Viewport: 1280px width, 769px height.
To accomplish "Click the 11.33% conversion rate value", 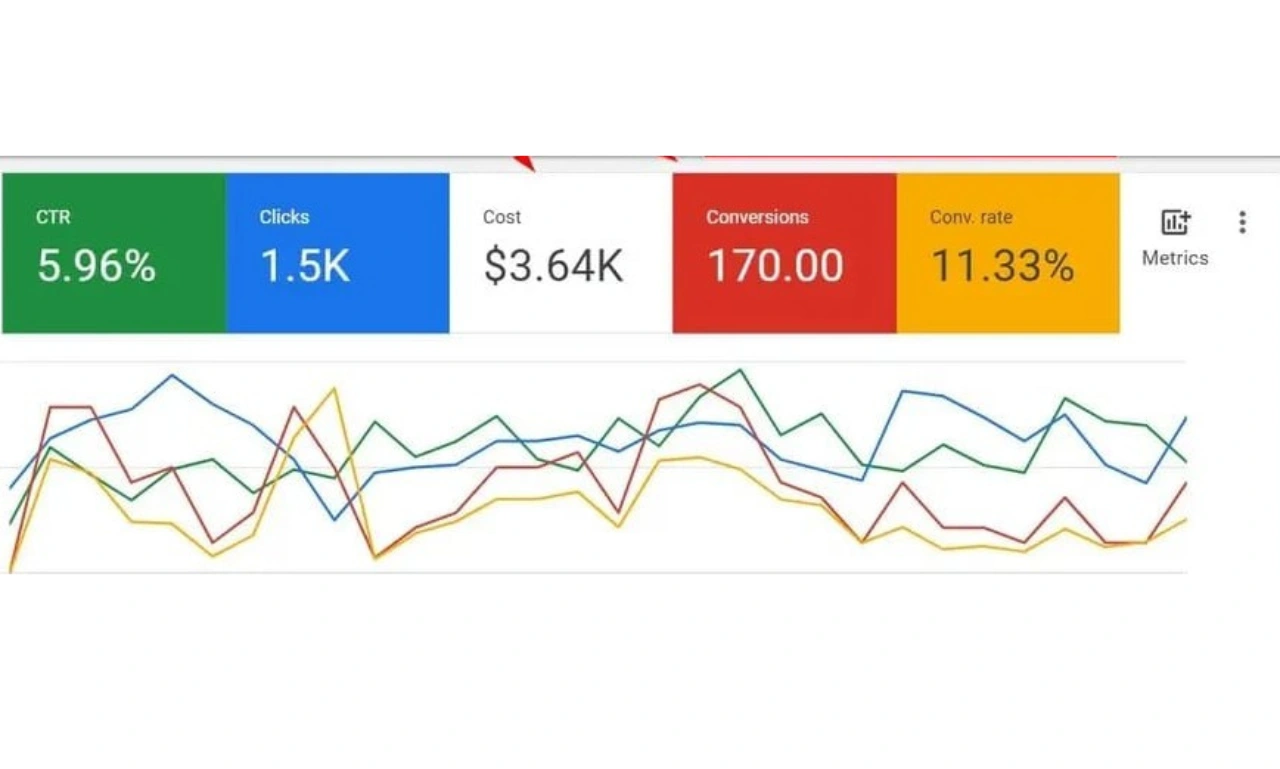I will click(x=1003, y=266).
